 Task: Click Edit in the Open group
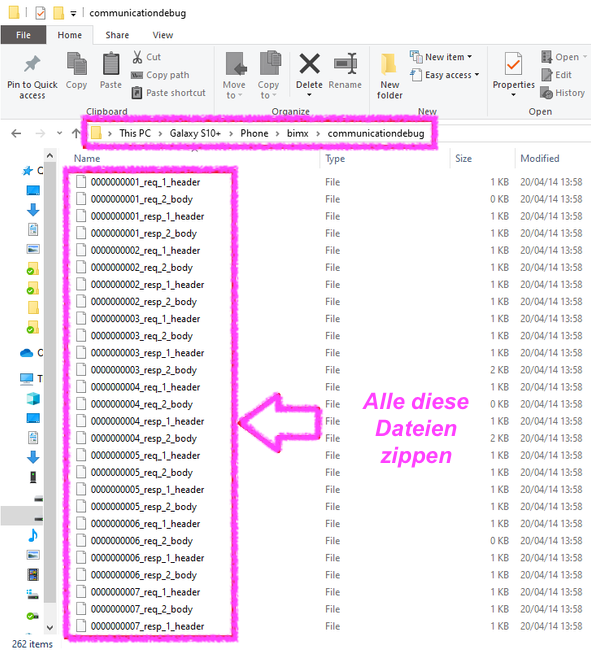click(x=556, y=75)
